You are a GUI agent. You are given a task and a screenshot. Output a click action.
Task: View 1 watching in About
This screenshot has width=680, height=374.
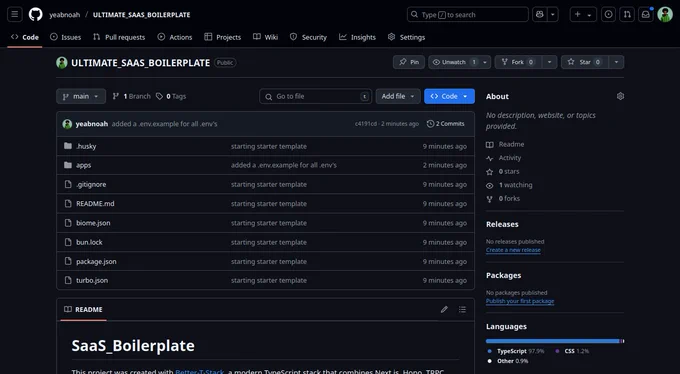509,185
